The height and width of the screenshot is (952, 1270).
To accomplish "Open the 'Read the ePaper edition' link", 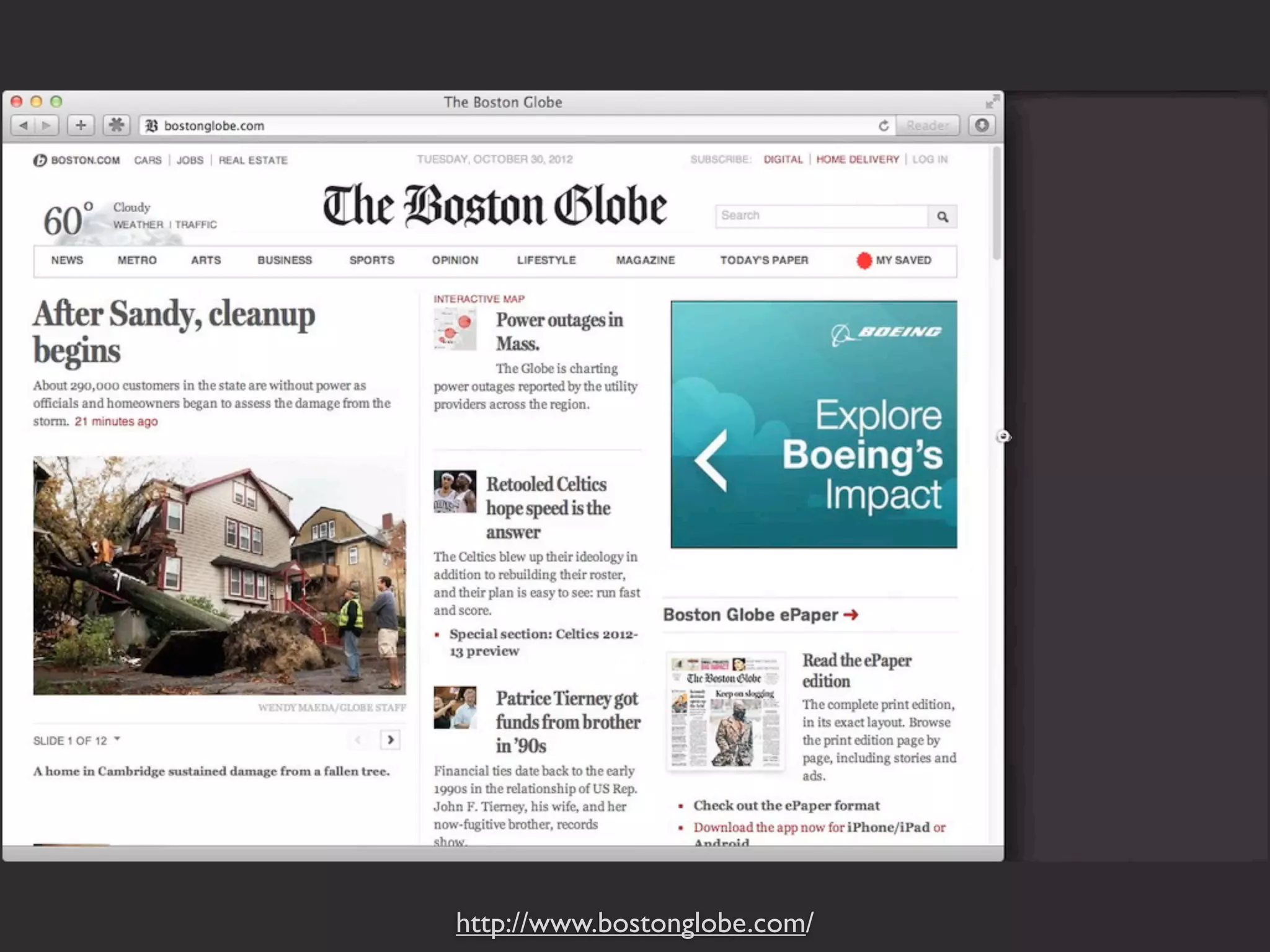I will 856,671.
